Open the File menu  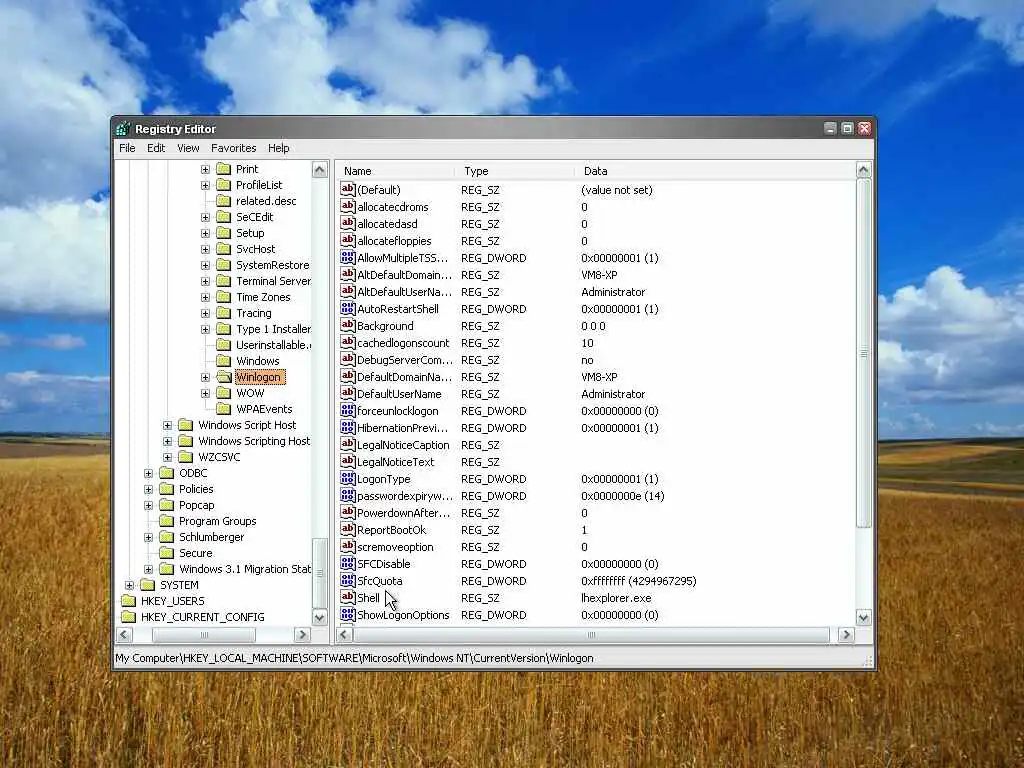[x=127, y=148]
